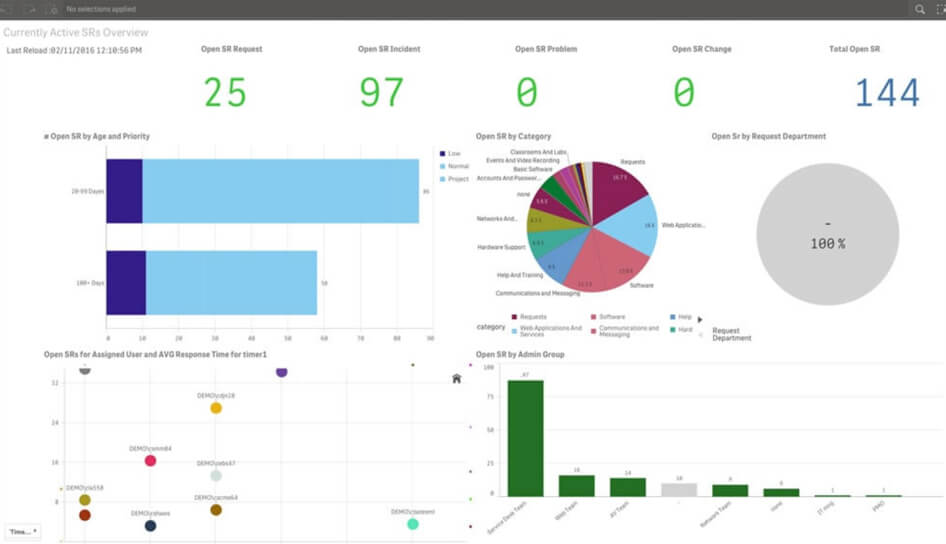Select the Help legend entry
The height and width of the screenshot is (544, 946).
(x=681, y=317)
